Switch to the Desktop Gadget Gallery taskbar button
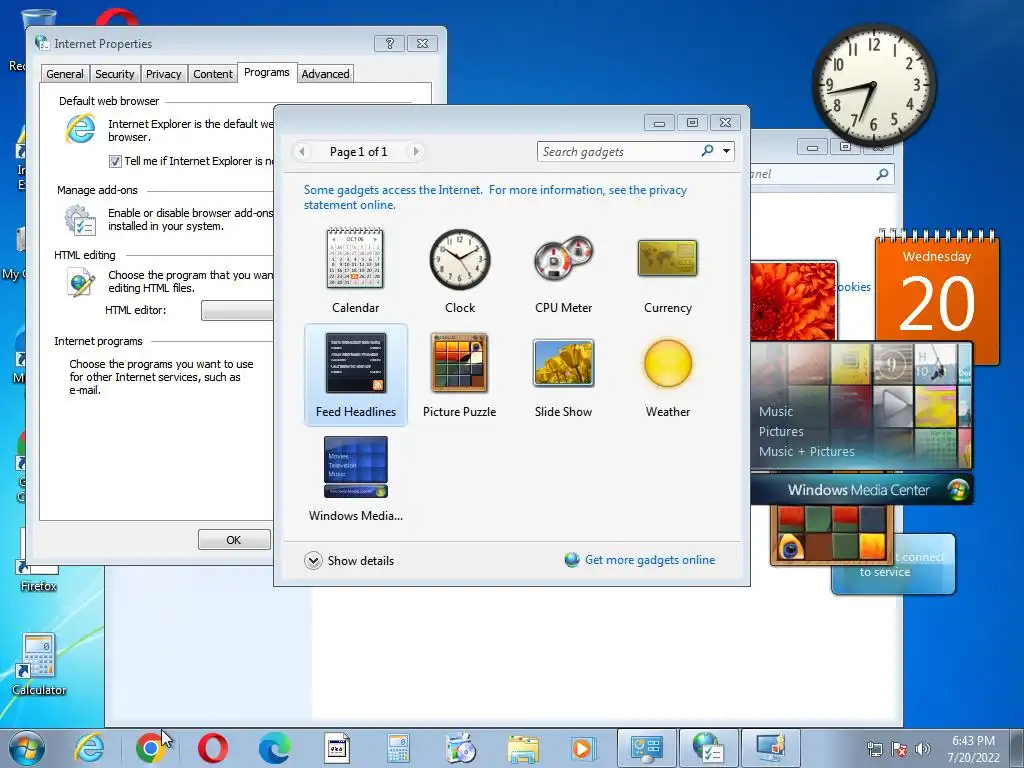Image resolution: width=1024 pixels, height=768 pixels. pos(771,748)
